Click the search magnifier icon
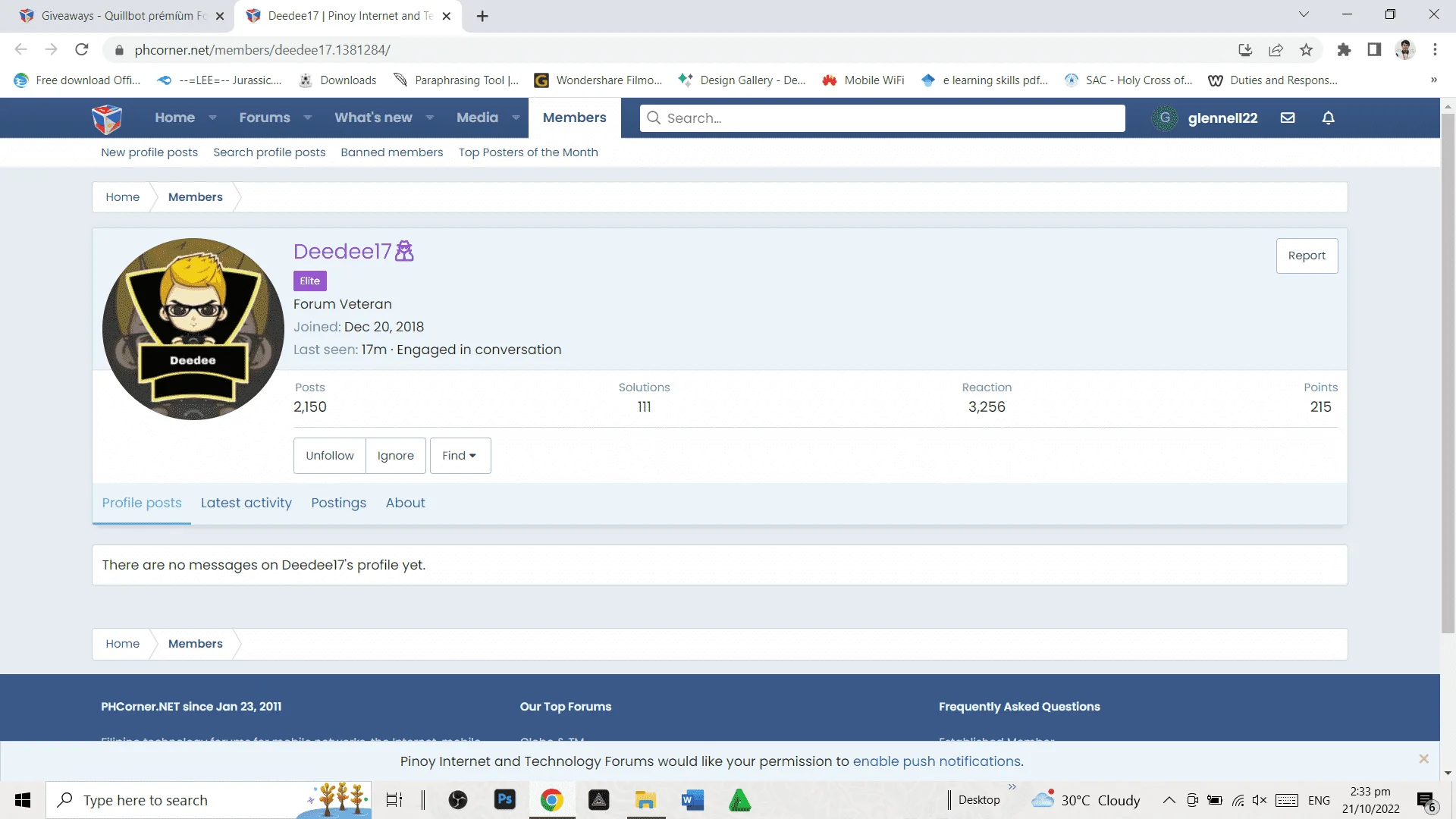The image size is (1456, 819). [x=654, y=118]
